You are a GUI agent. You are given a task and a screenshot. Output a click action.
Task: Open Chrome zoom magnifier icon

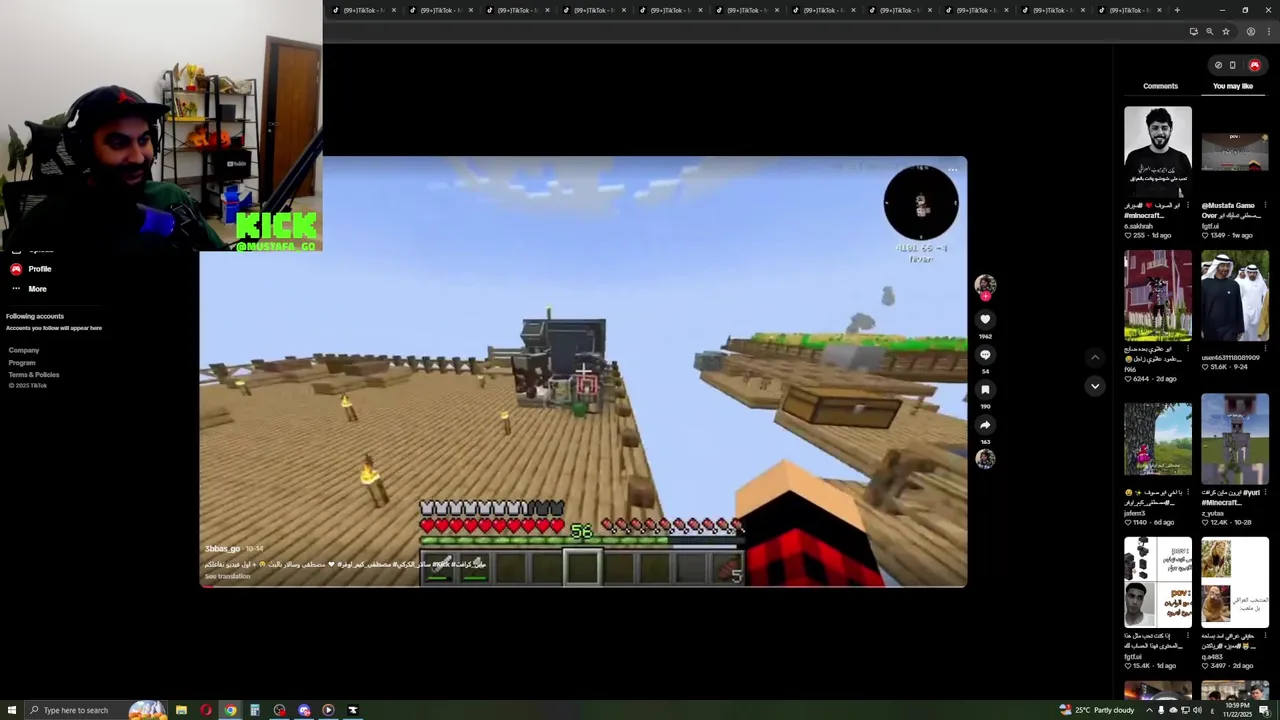[x=1209, y=31]
